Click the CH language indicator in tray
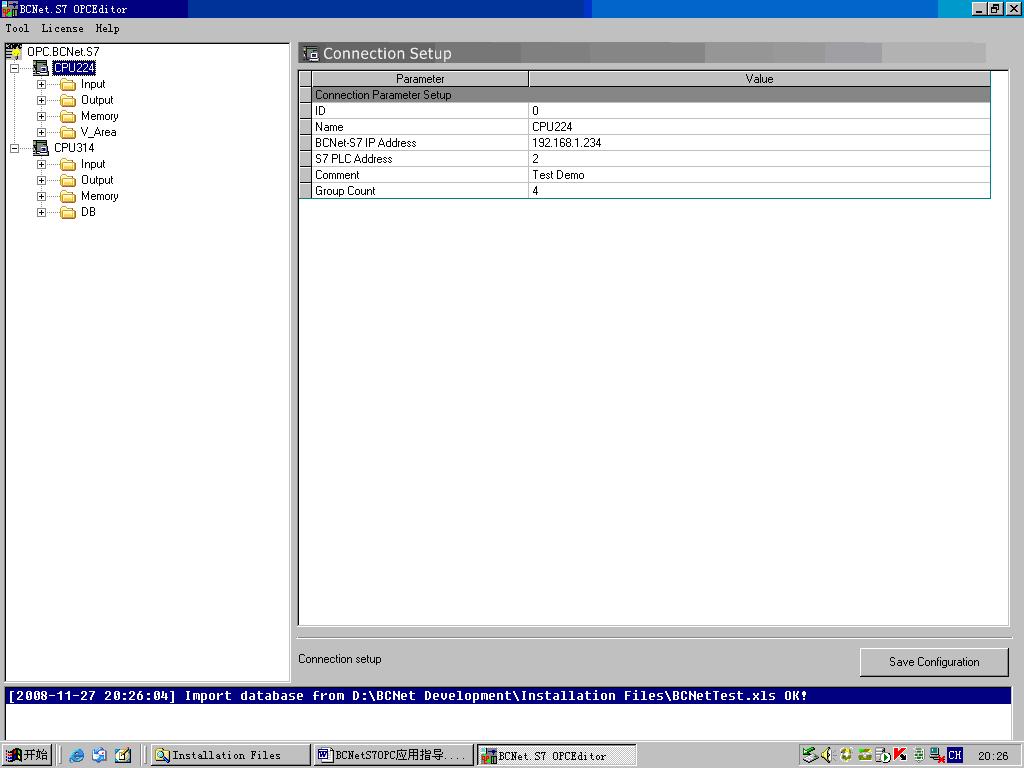1024x768 pixels. [955, 755]
